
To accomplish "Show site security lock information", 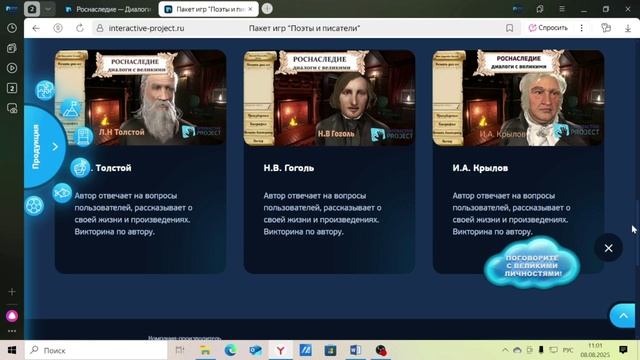I will [100, 28].
